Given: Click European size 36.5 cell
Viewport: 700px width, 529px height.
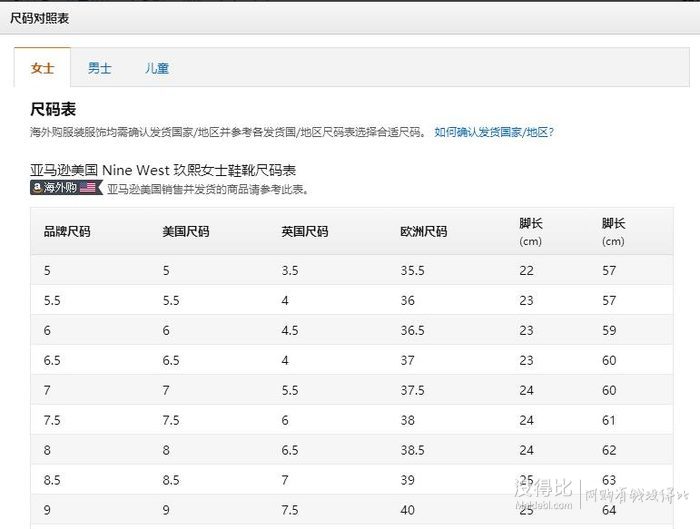Looking at the screenshot, I should 412,330.
